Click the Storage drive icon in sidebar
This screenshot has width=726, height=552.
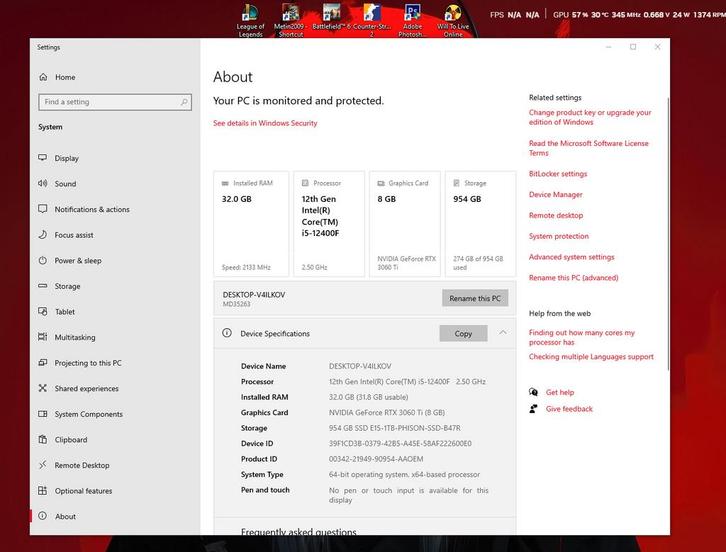click(x=43, y=286)
